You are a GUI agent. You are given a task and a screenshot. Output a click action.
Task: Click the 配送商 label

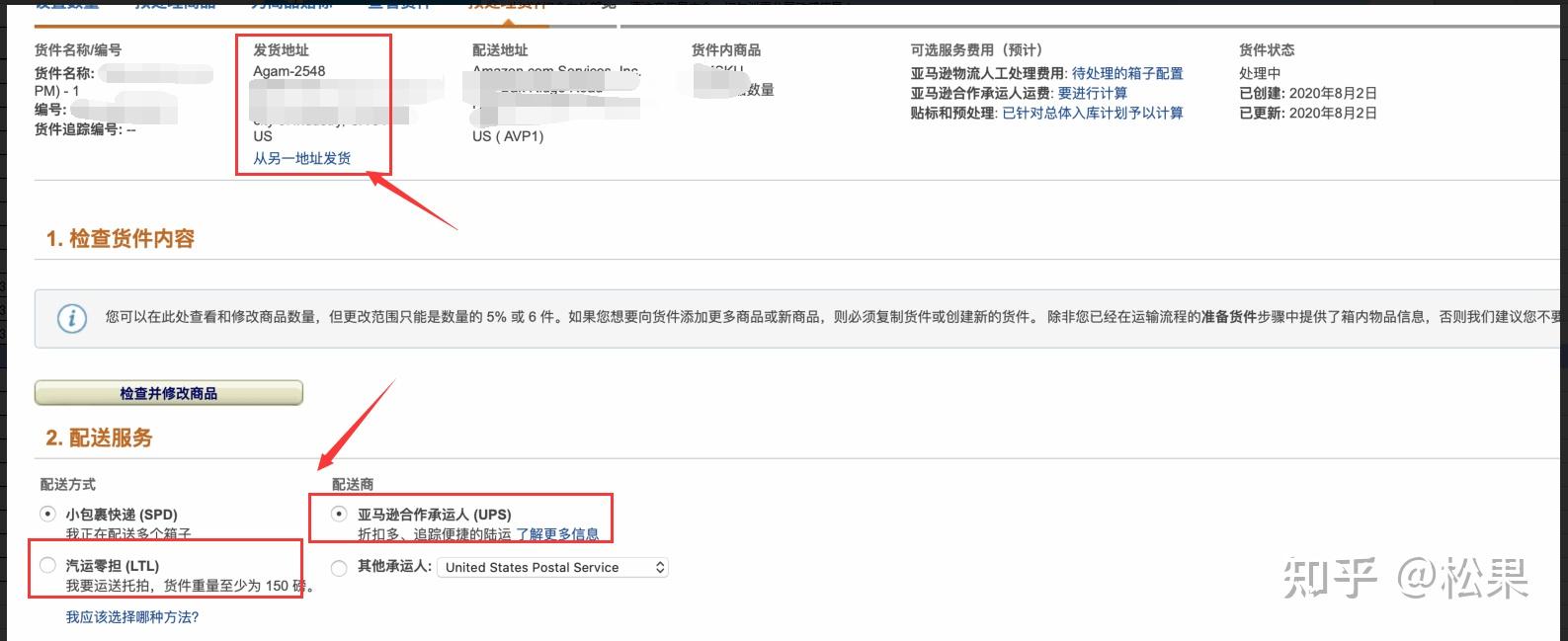click(353, 484)
